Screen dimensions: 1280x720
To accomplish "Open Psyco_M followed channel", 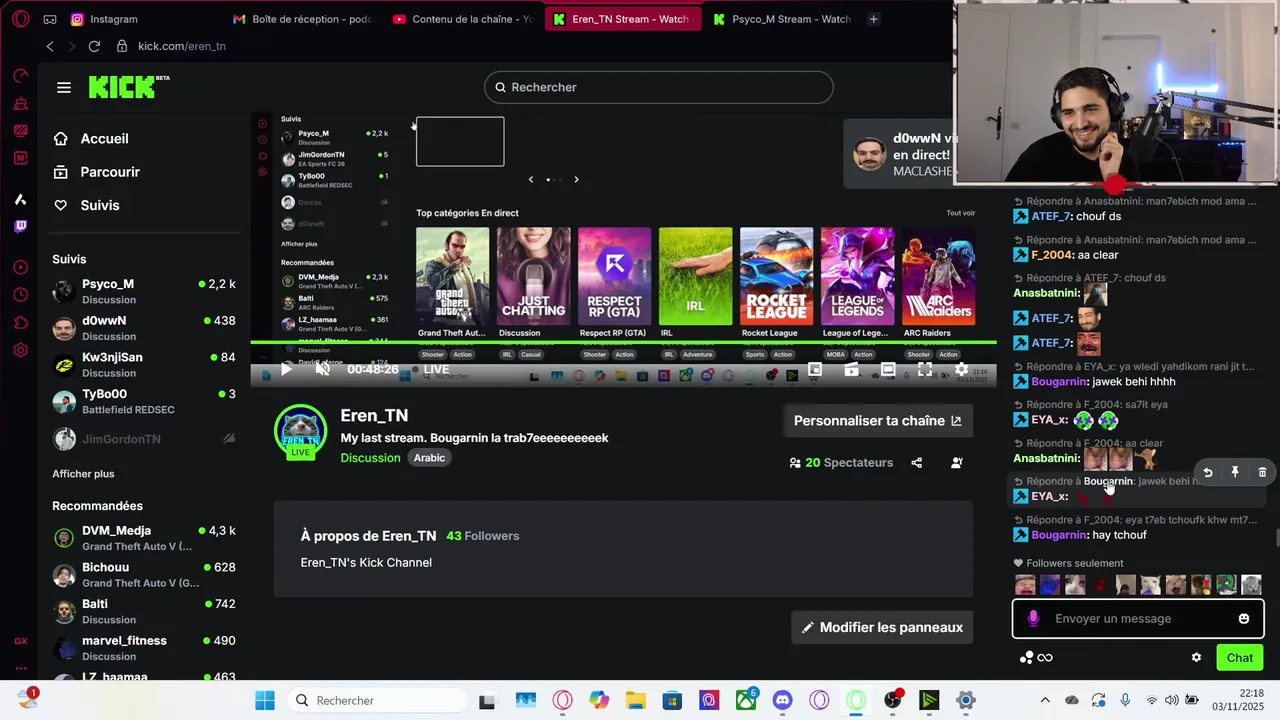I will click(x=144, y=291).
